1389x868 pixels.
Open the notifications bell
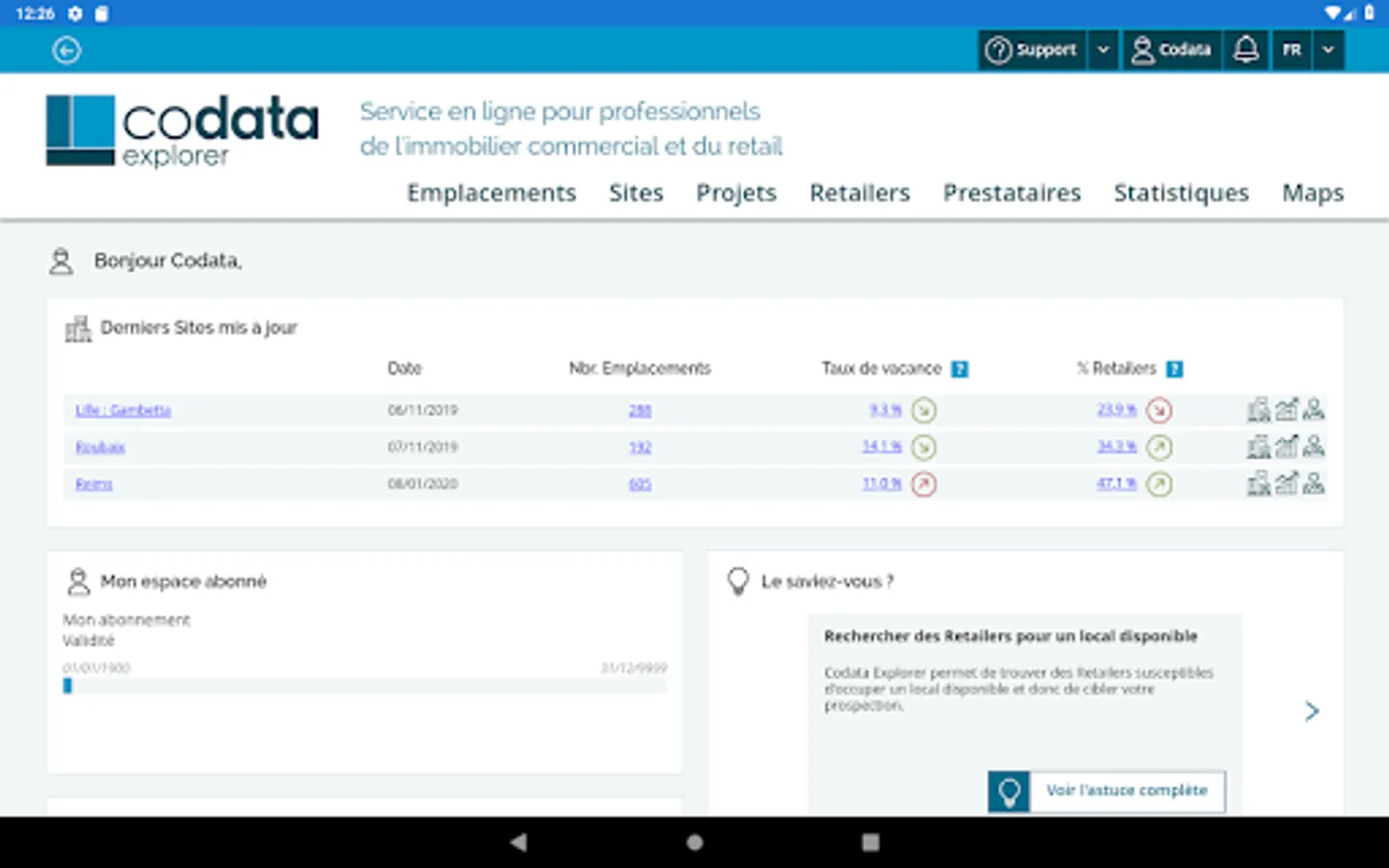[1246, 49]
